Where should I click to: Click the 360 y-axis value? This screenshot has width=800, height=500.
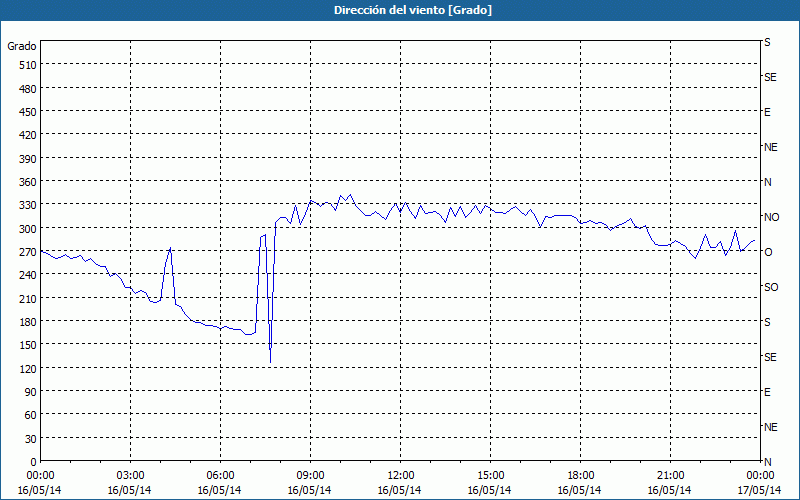(x=28, y=182)
